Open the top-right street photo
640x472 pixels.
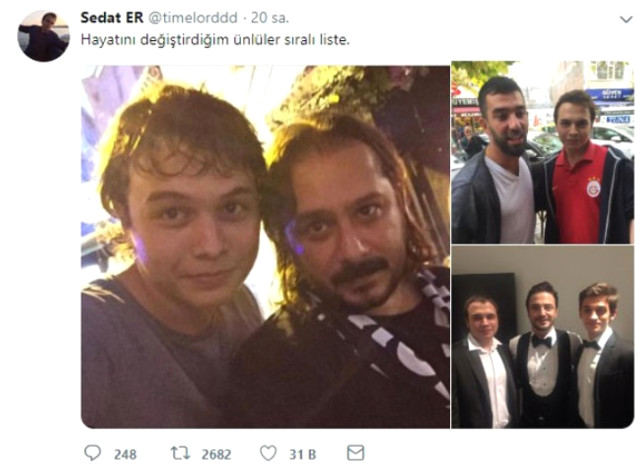pos(541,151)
